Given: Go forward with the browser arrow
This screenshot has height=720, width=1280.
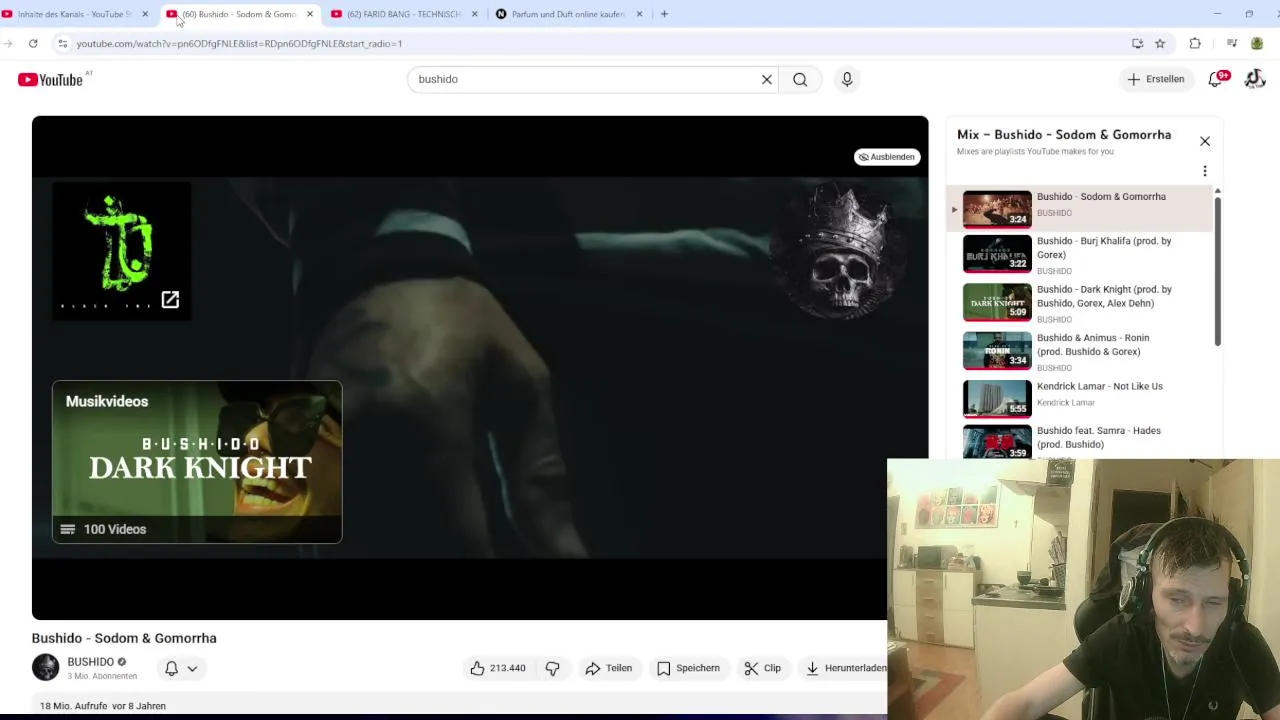Looking at the screenshot, I should 8,44.
